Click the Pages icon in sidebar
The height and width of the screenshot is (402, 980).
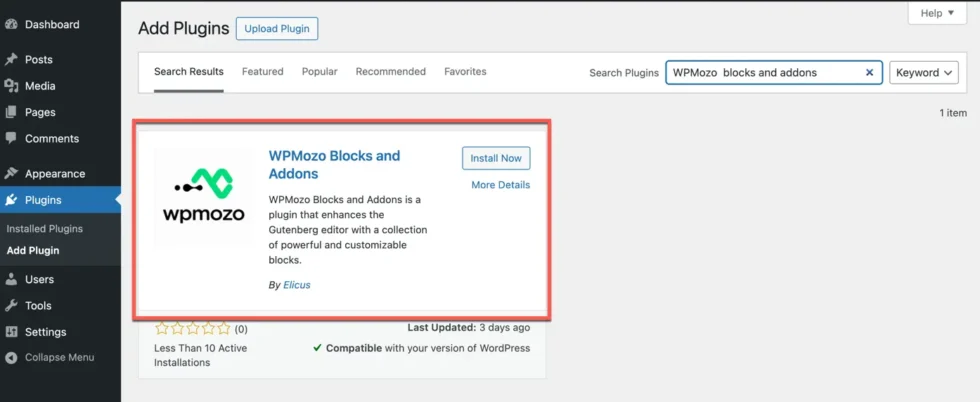point(11,113)
